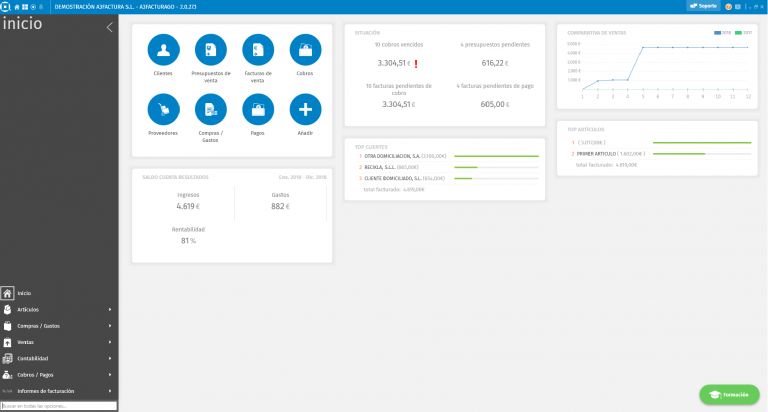The width and height of the screenshot is (768, 412).
Task: Open the Proveedores shortcut icon
Action: (163, 109)
